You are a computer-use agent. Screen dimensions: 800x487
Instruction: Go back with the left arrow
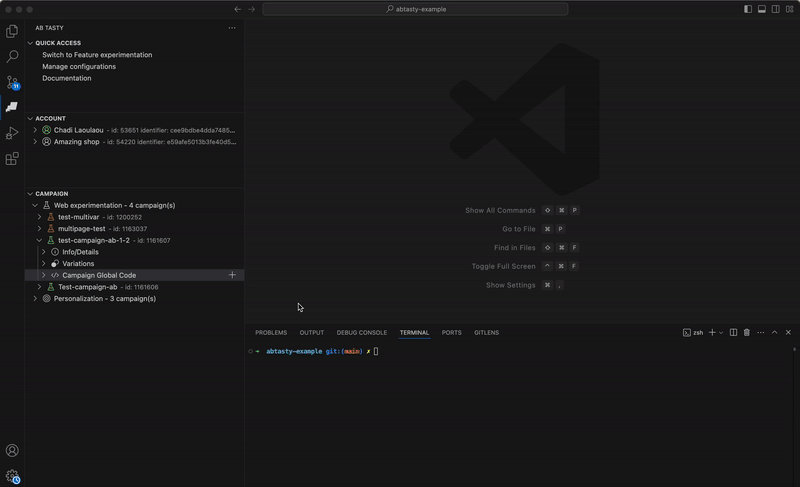(x=238, y=9)
